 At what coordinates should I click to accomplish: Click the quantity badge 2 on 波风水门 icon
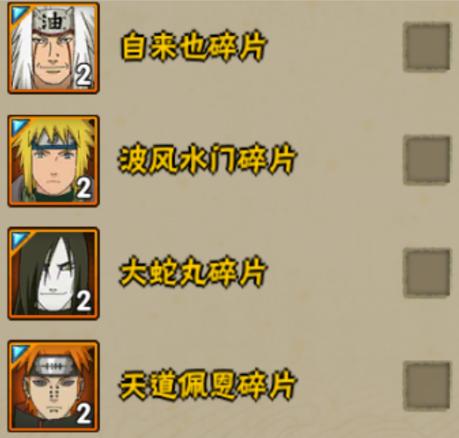tap(83, 188)
